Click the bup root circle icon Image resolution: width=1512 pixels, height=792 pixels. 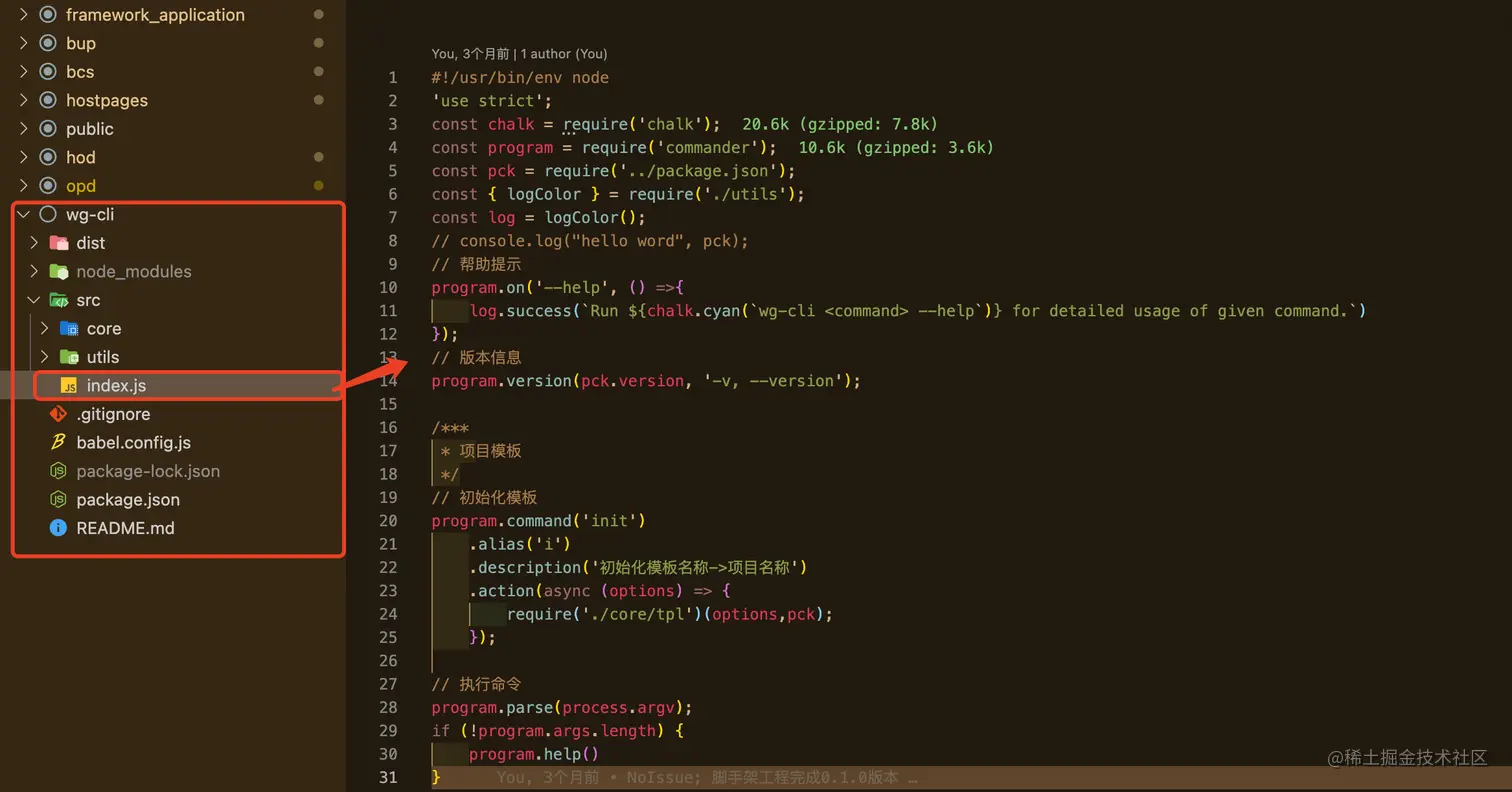[x=47, y=43]
